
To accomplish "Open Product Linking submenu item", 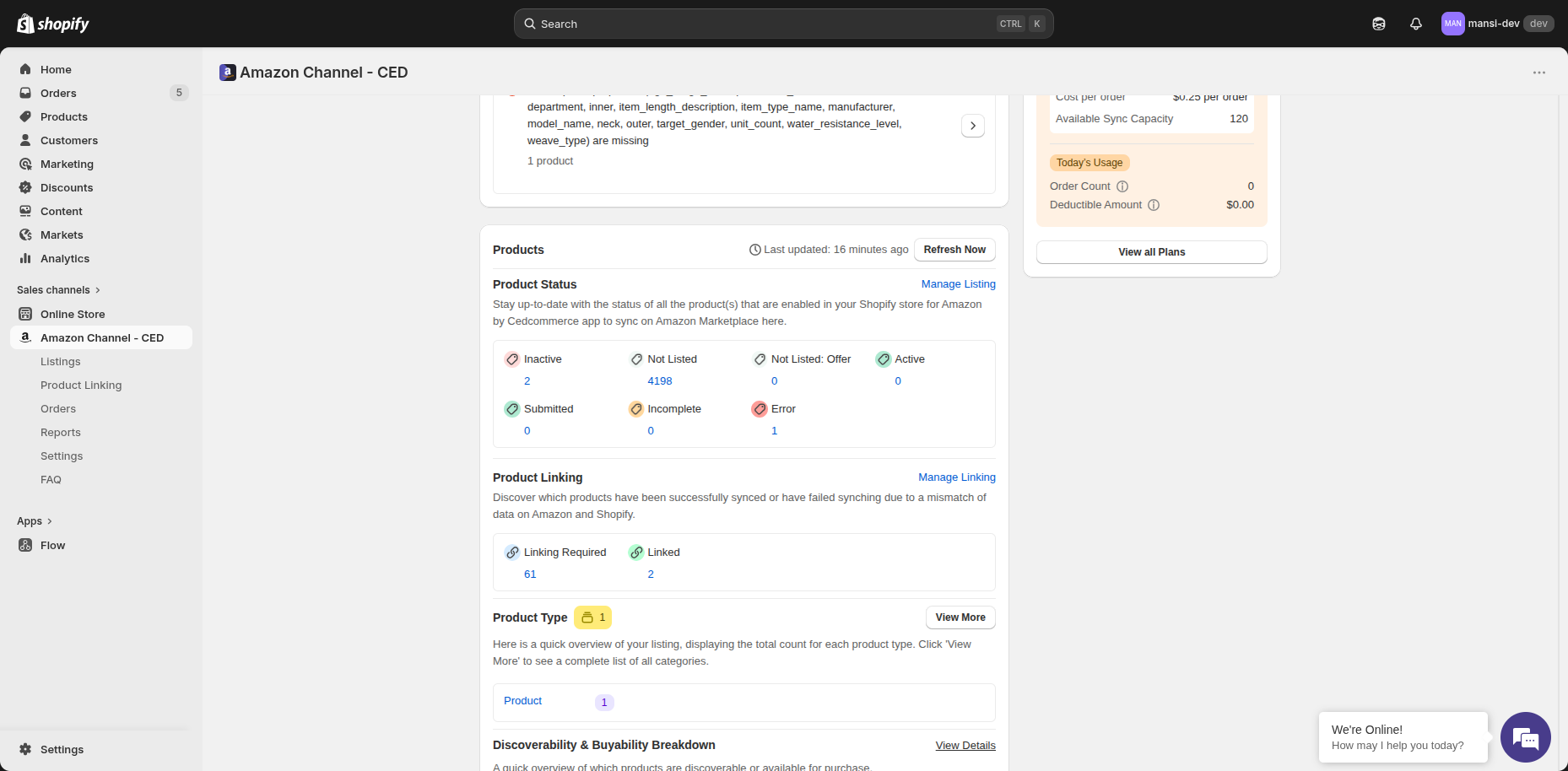I will 81,385.
